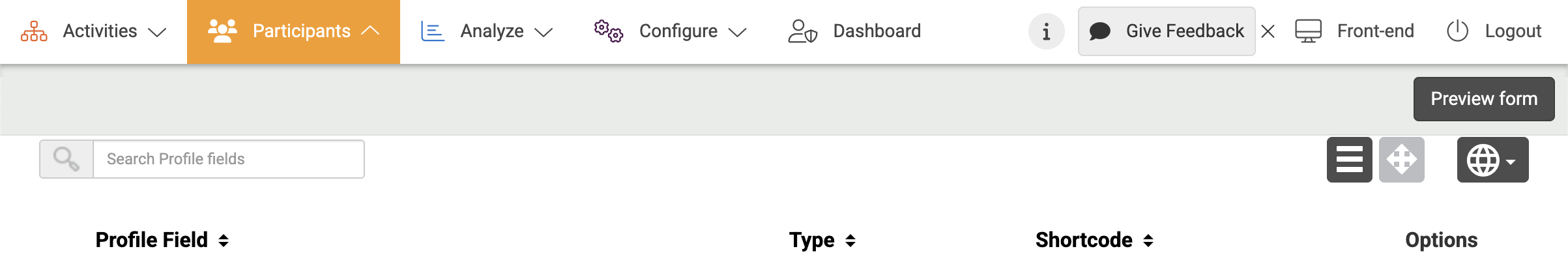Screen dimensions: 1568x266
Task: Click the Front-end monitor icon
Action: [1308, 31]
